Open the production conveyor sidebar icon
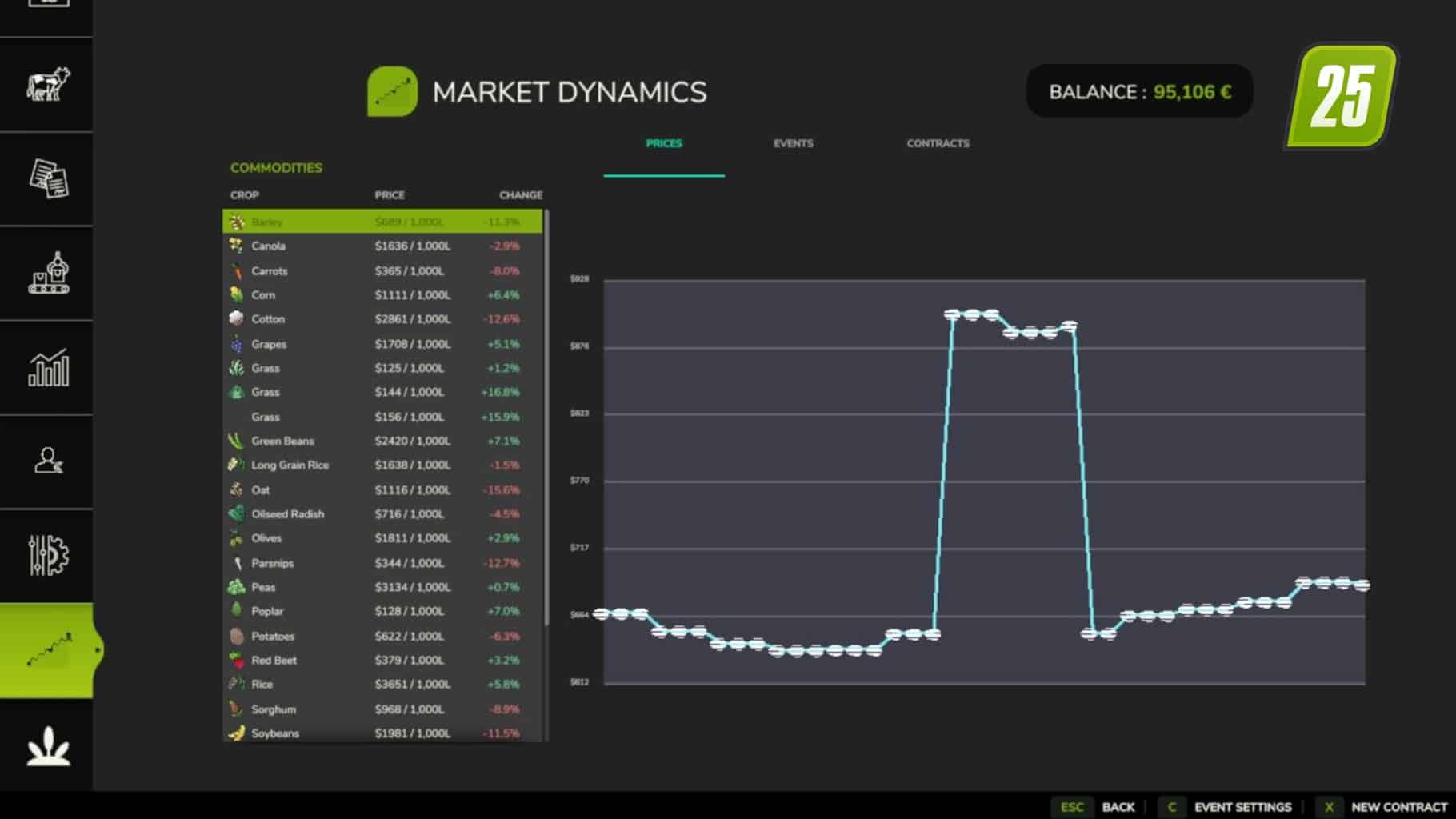Image resolution: width=1456 pixels, height=819 pixels. (x=48, y=273)
